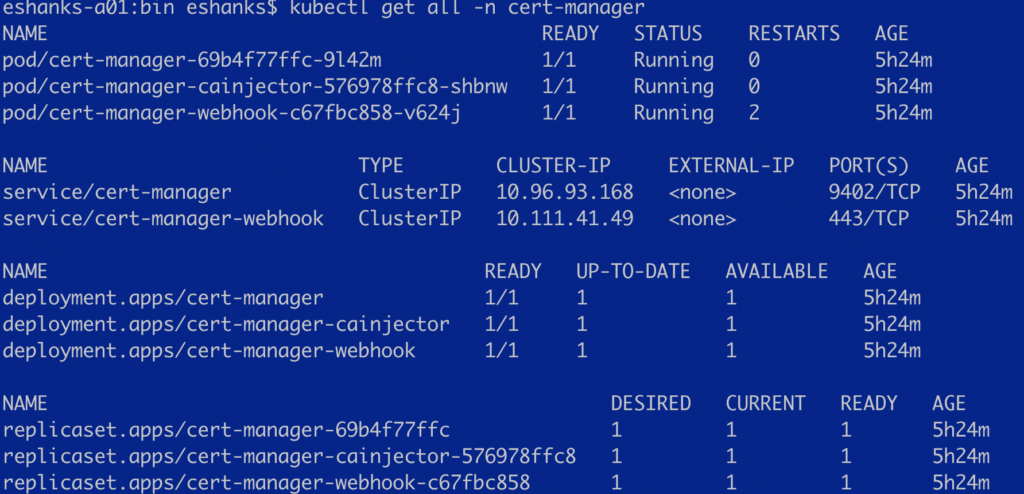Select the cert-manager-cainjector pod name

coord(255,86)
